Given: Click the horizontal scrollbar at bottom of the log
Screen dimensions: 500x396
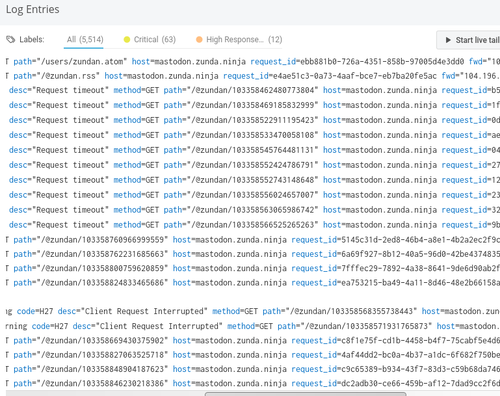Looking at the screenshot, I should pyautogui.click(x=305, y=394).
